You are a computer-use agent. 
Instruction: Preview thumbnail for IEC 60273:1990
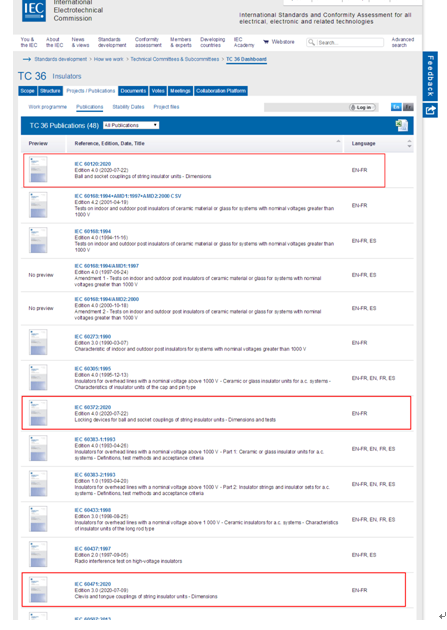(x=38, y=342)
